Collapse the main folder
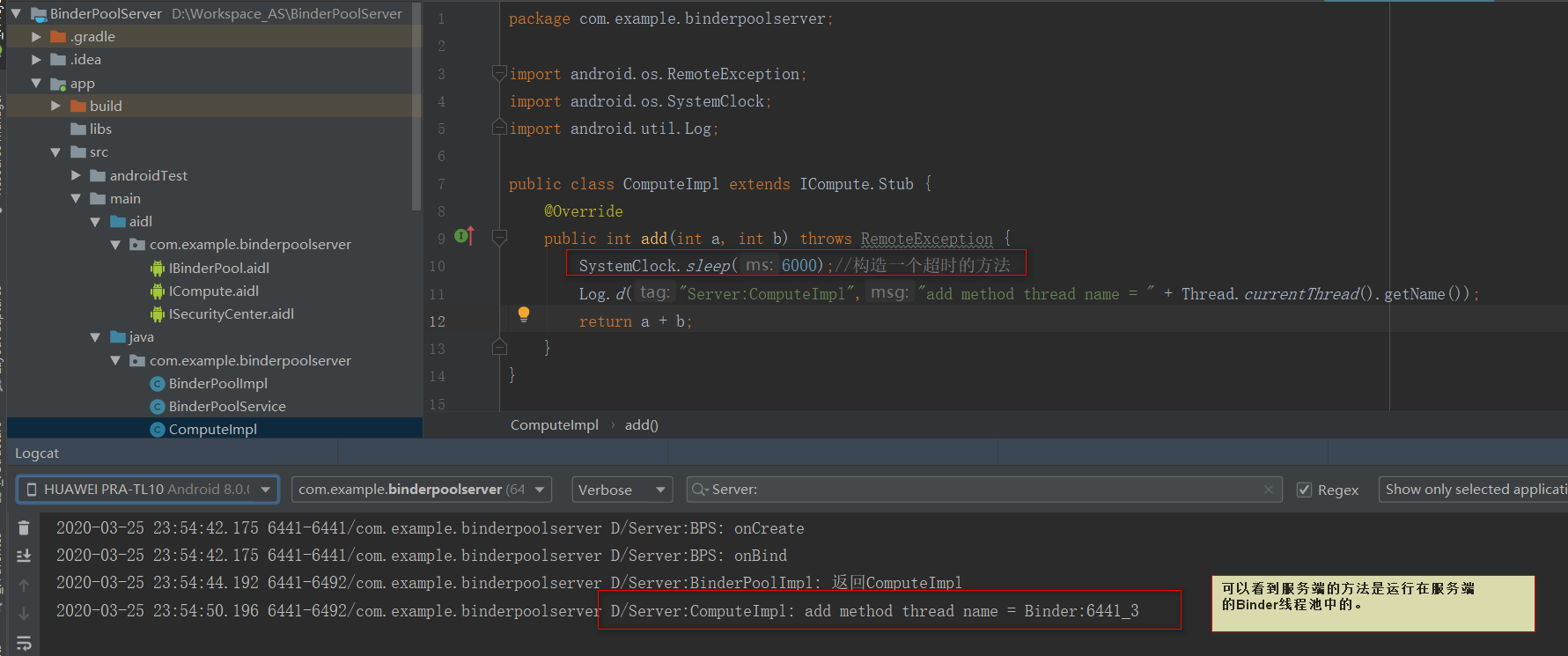1568x656 pixels. (76, 198)
